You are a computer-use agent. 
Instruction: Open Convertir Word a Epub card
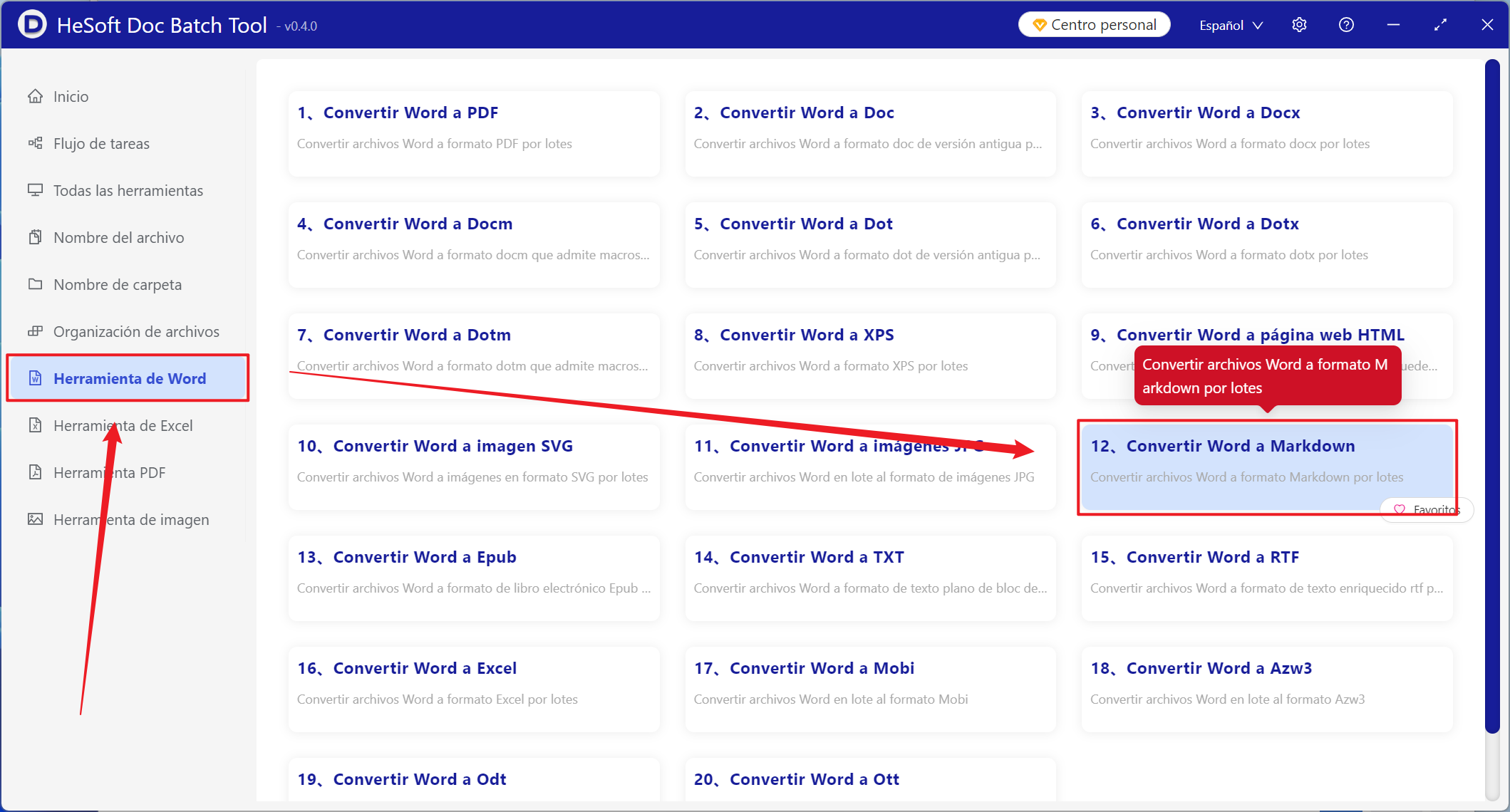474,578
